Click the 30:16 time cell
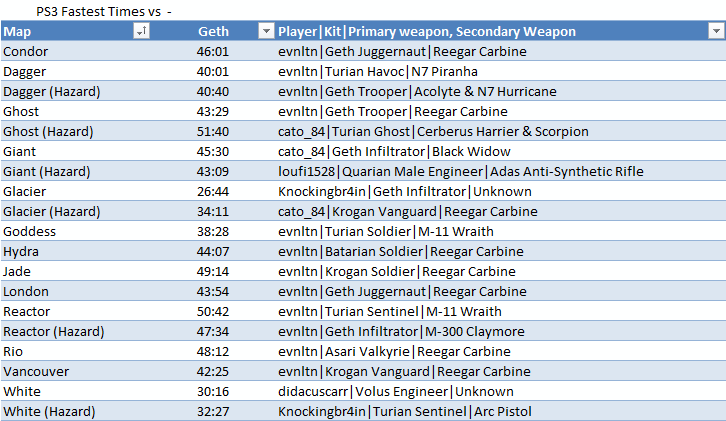This screenshot has width=726, height=421. pyautogui.click(x=213, y=391)
